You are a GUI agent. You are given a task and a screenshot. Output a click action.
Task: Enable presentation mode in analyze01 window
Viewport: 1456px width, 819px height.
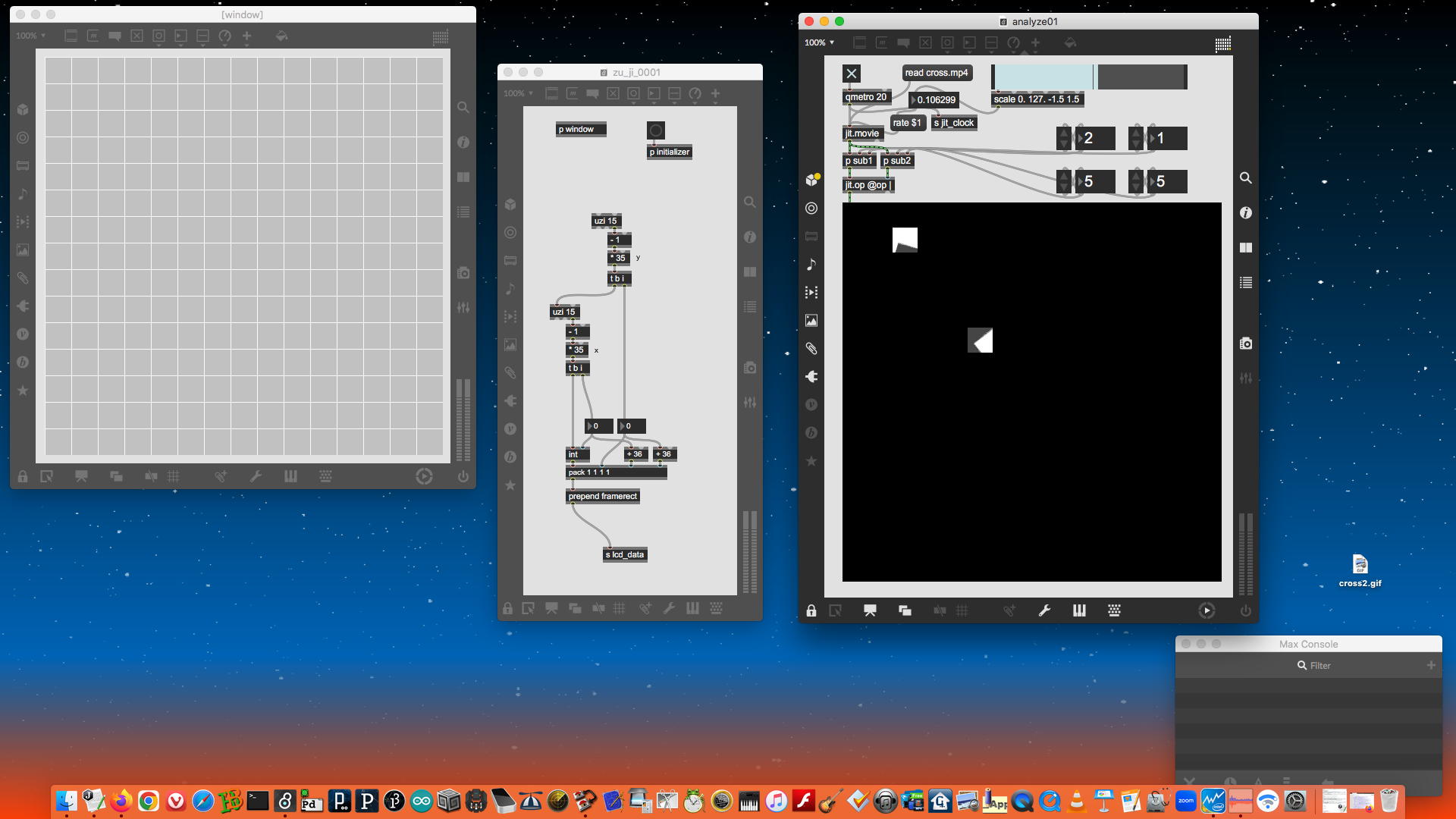click(x=870, y=611)
